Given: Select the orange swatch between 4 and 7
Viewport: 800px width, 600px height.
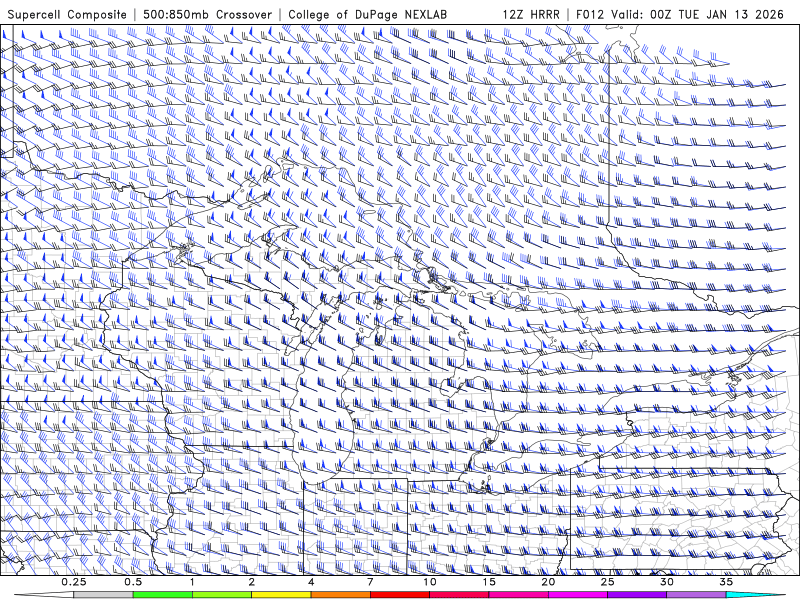Looking at the screenshot, I should click(x=340, y=595).
